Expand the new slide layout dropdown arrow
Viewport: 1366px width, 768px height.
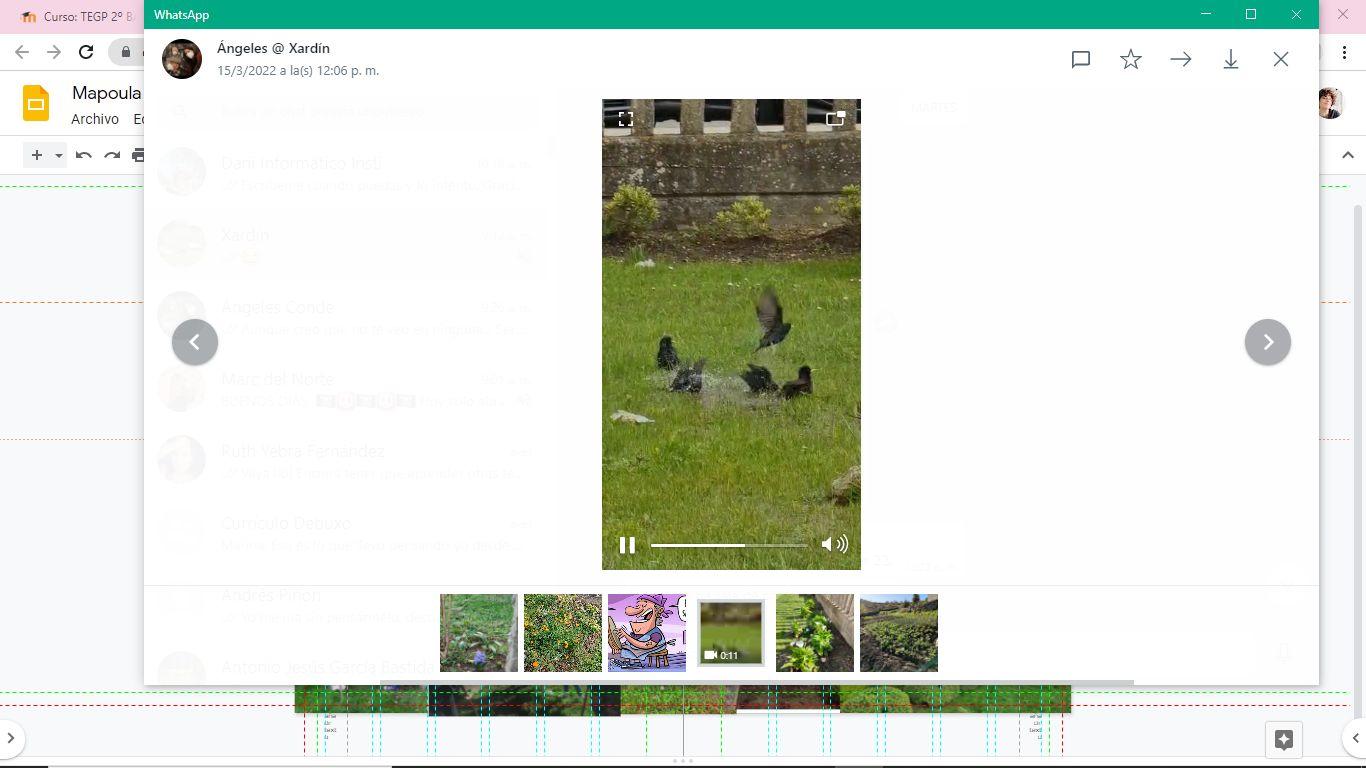tap(59, 155)
